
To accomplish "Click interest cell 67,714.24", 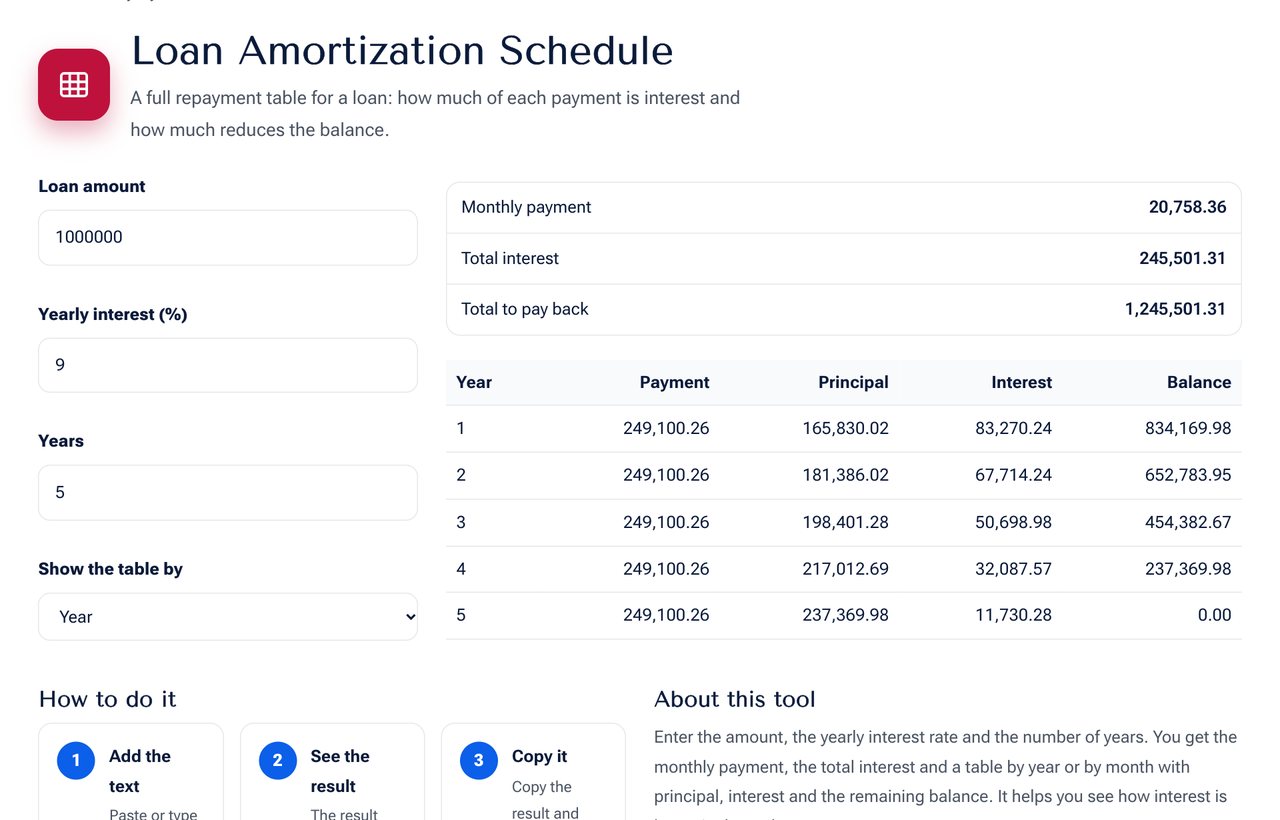I will coord(1013,475).
